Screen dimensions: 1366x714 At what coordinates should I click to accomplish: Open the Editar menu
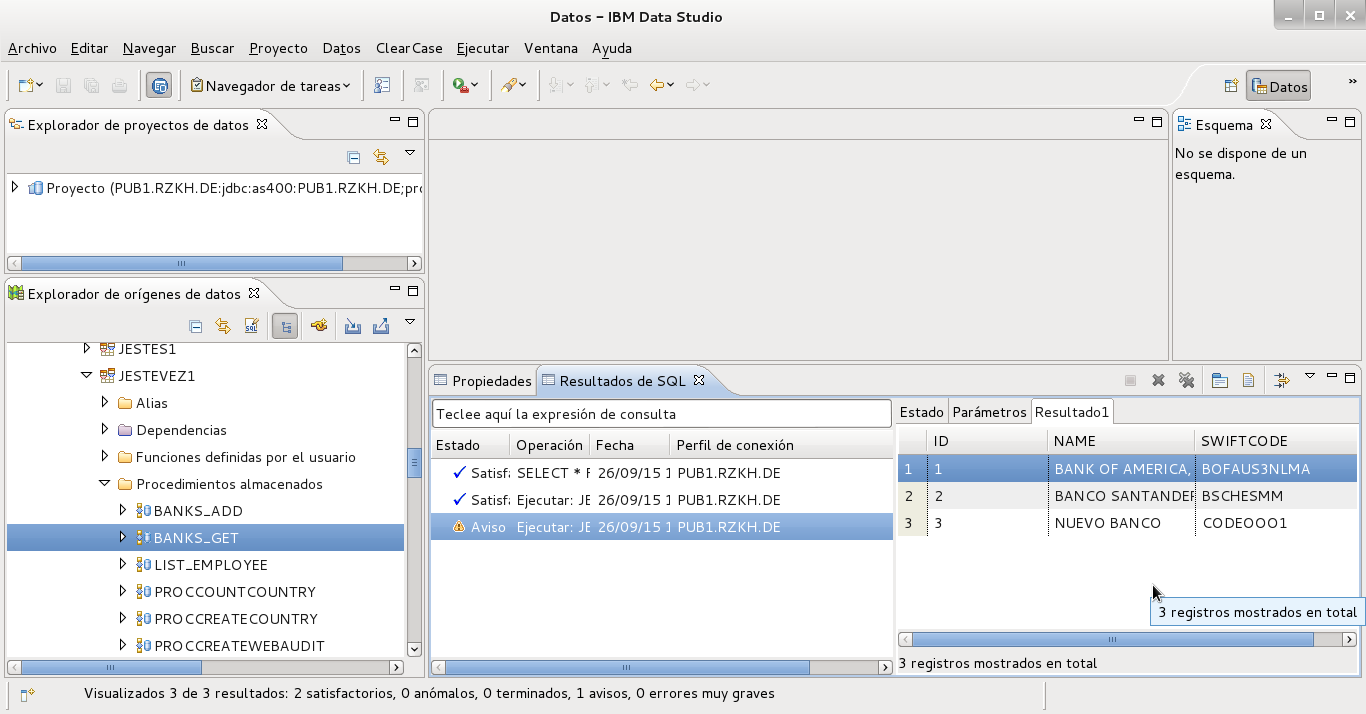click(89, 48)
